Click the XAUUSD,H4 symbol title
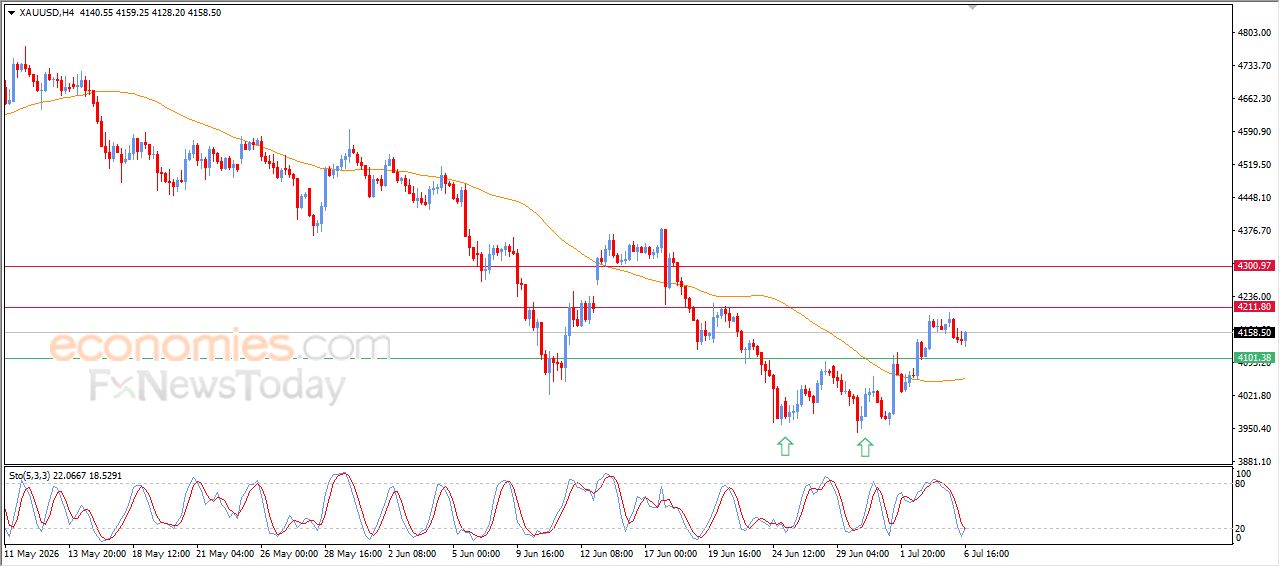This screenshot has height=567, width=1280. pos(46,13)
